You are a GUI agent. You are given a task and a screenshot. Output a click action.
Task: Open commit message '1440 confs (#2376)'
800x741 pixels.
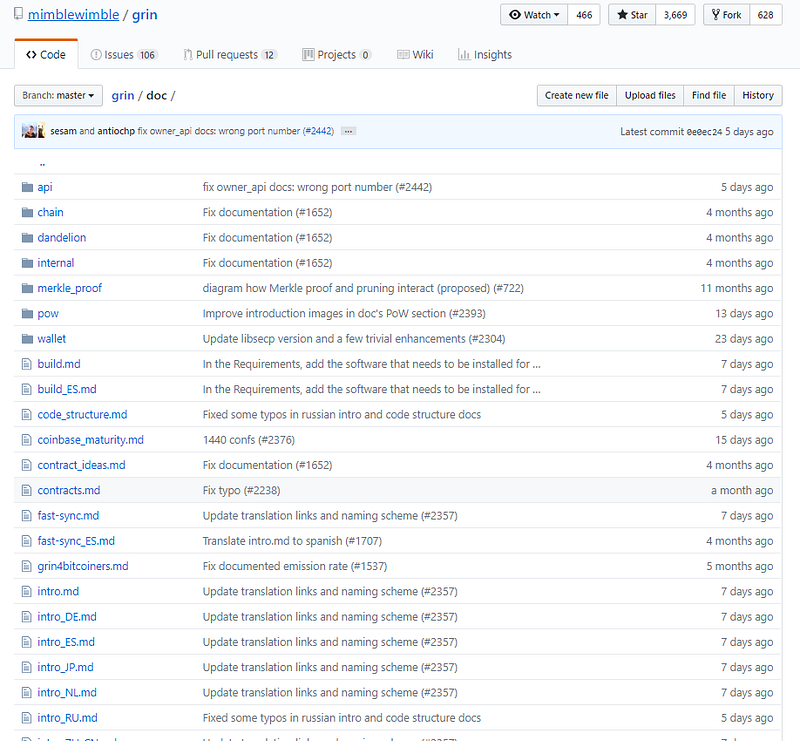coord(248,440)
